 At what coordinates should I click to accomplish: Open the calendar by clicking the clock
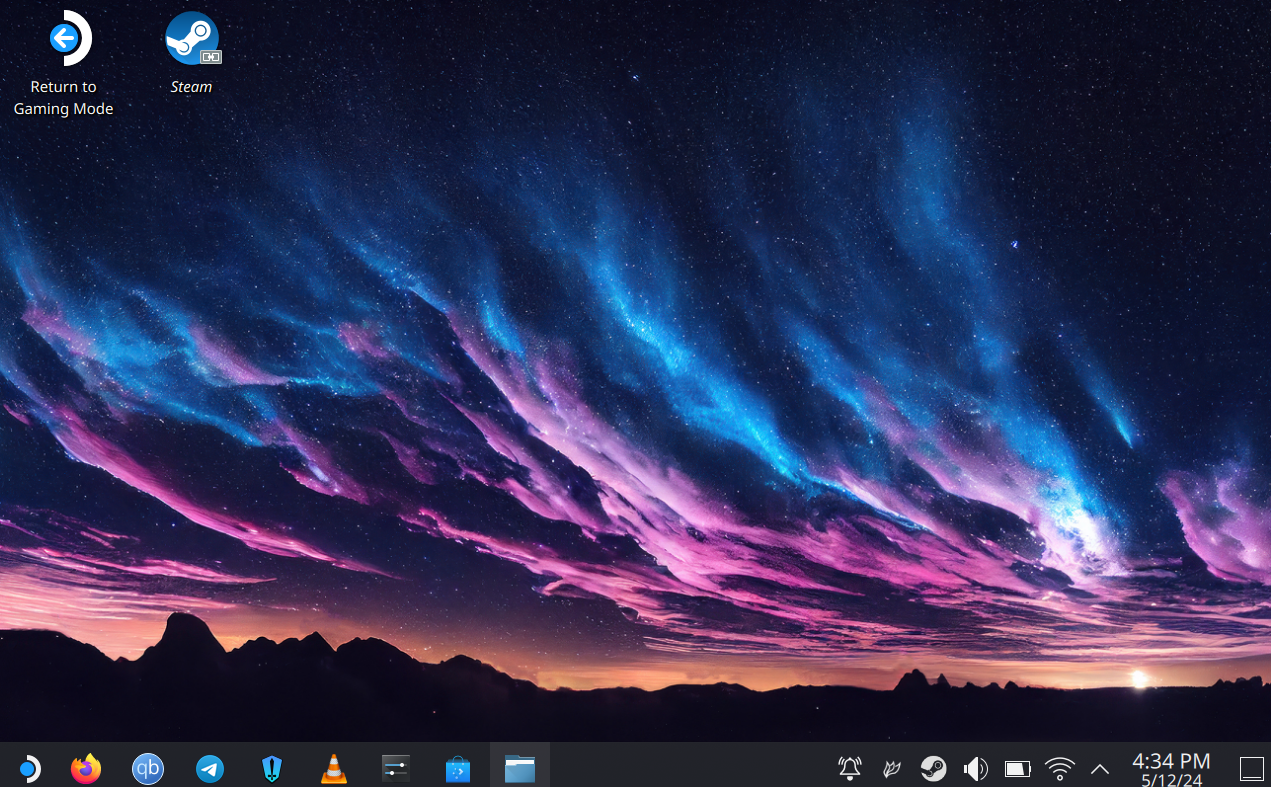1168,768
